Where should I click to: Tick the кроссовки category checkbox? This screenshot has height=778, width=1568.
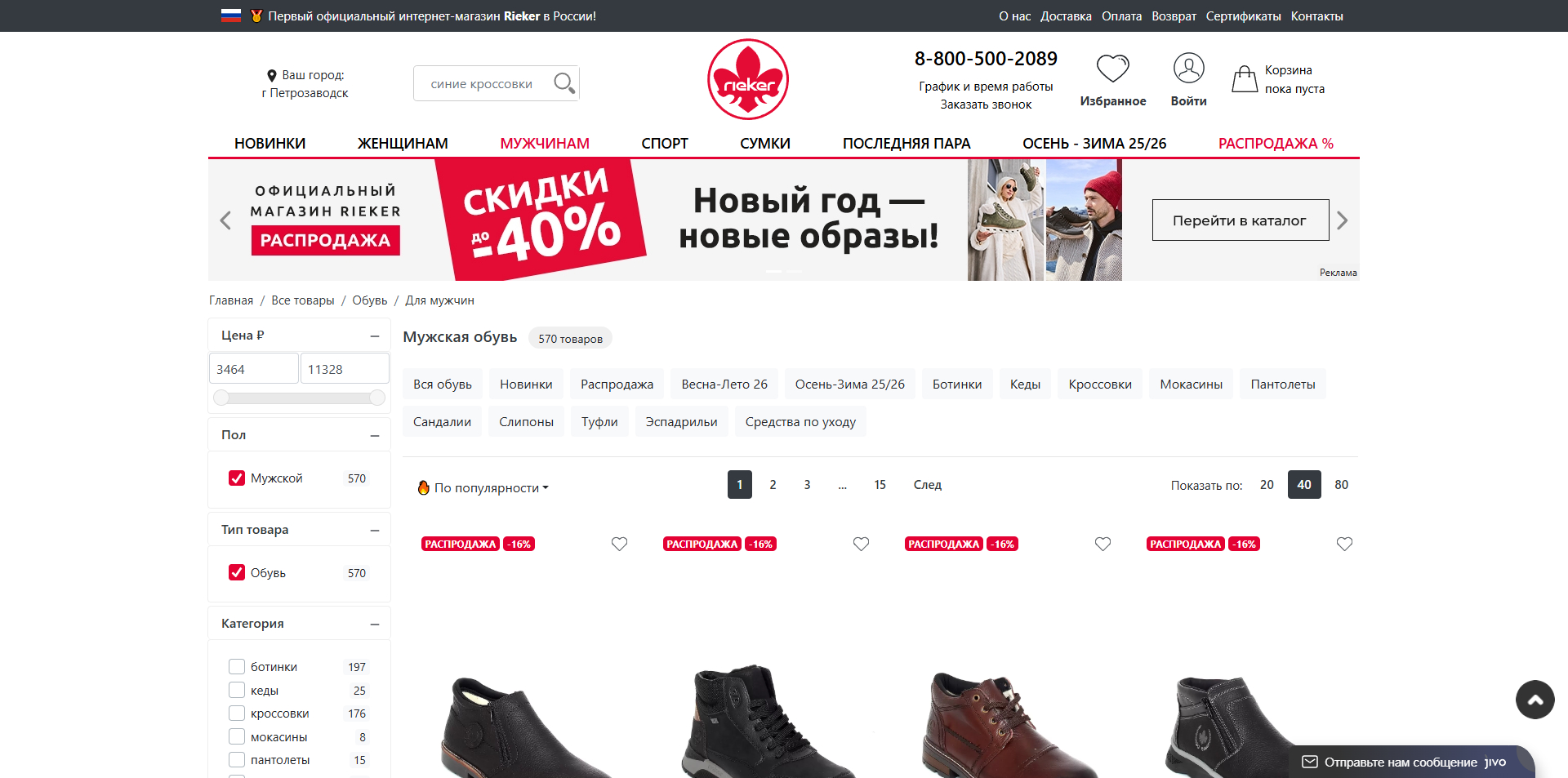237,714
